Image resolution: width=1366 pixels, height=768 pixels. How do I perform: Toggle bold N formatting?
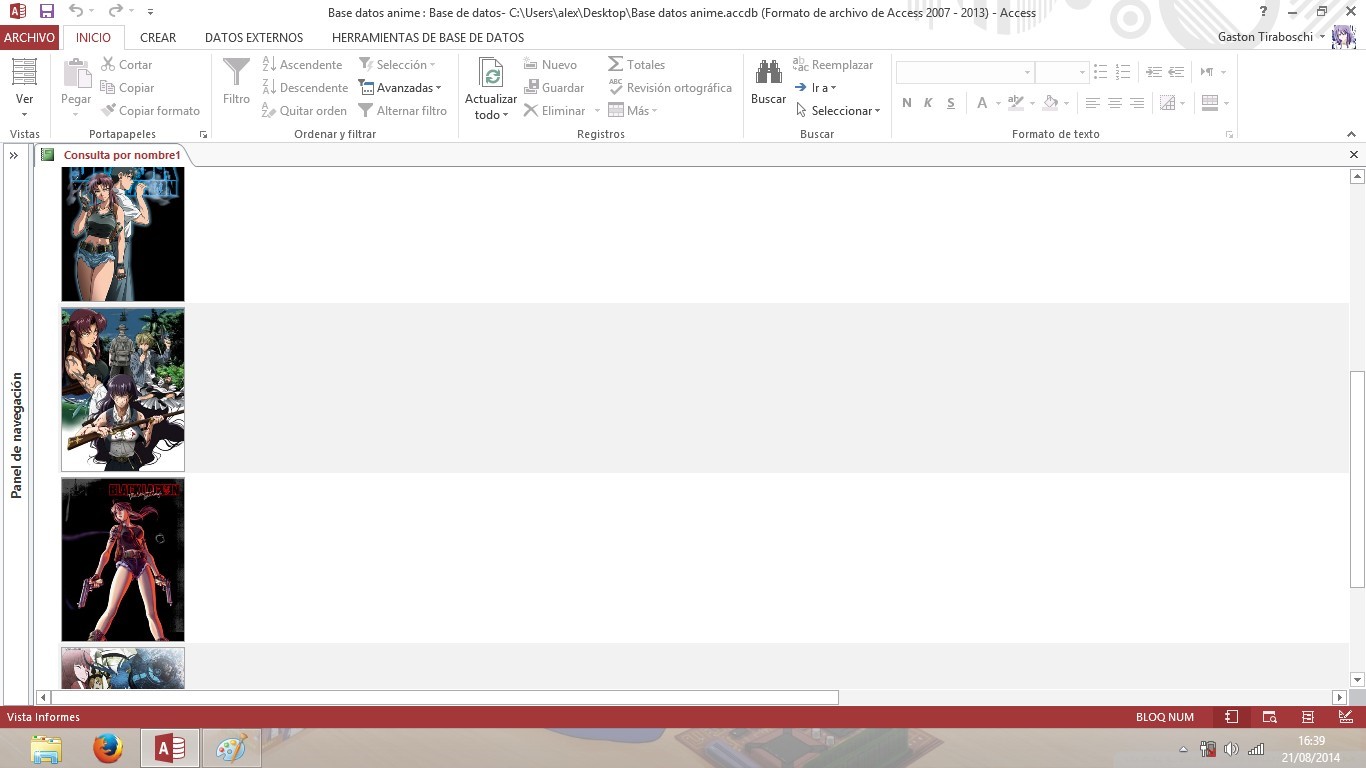907,102
